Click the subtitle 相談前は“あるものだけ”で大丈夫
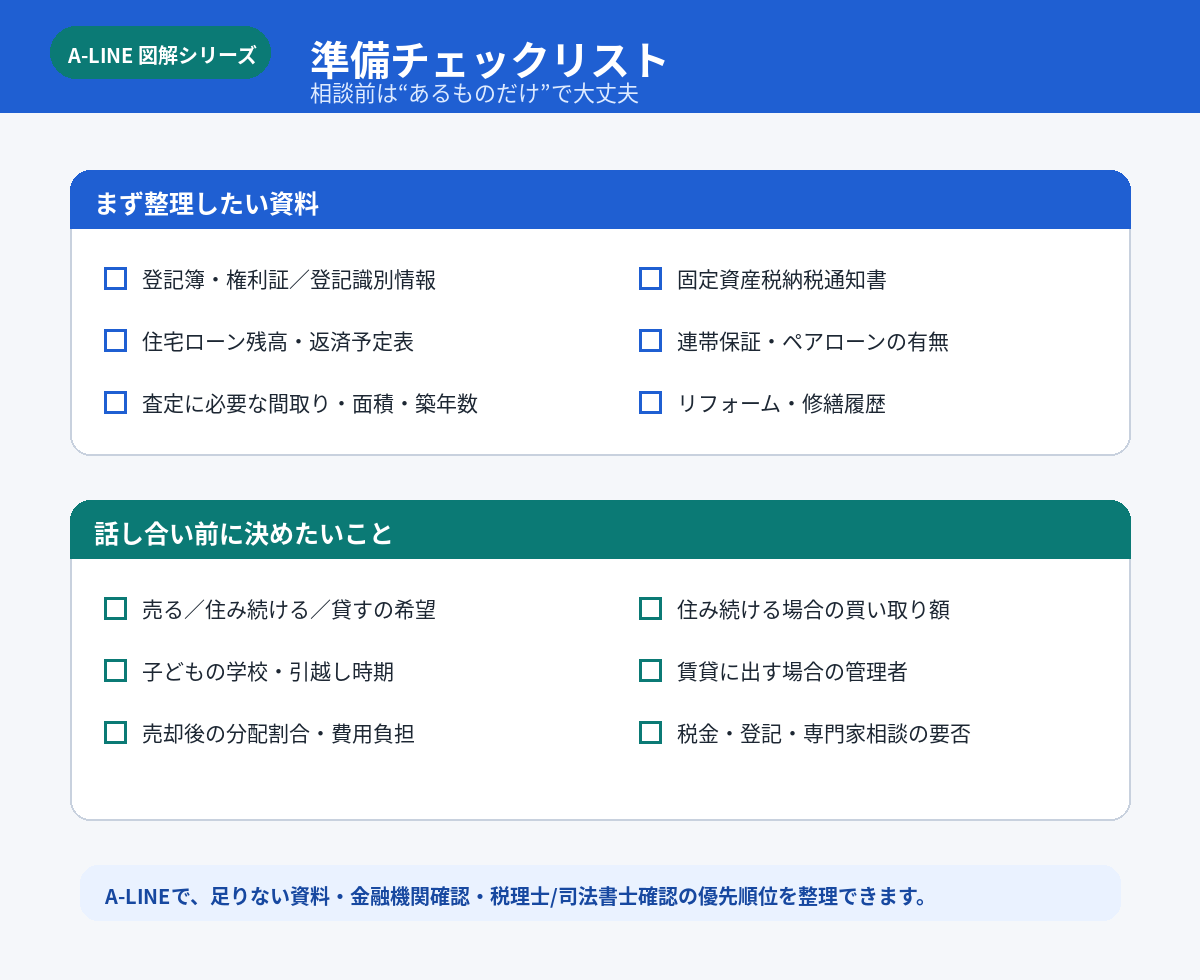 click(x=474, y=94)
